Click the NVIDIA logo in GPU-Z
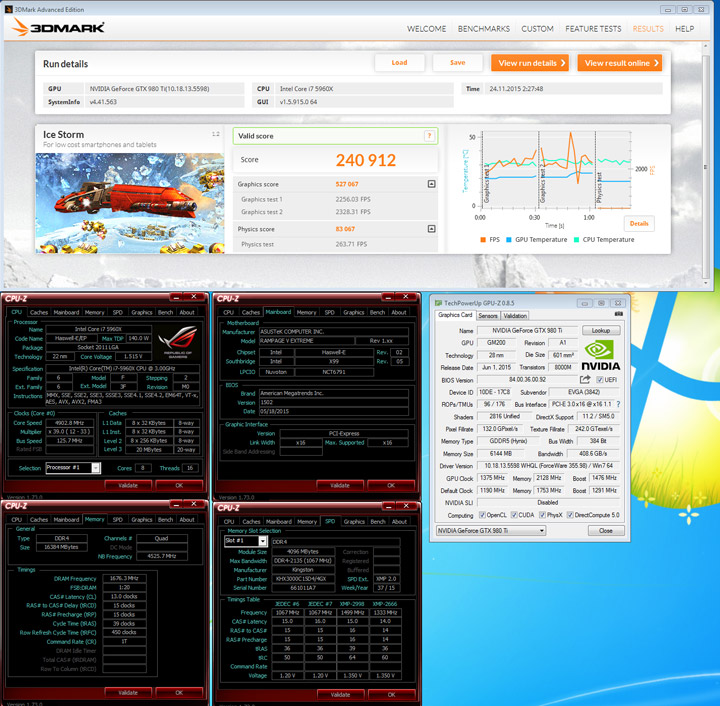Image resolution: width=720 pixels, height=706 pixels. click(x=601, y=356)
